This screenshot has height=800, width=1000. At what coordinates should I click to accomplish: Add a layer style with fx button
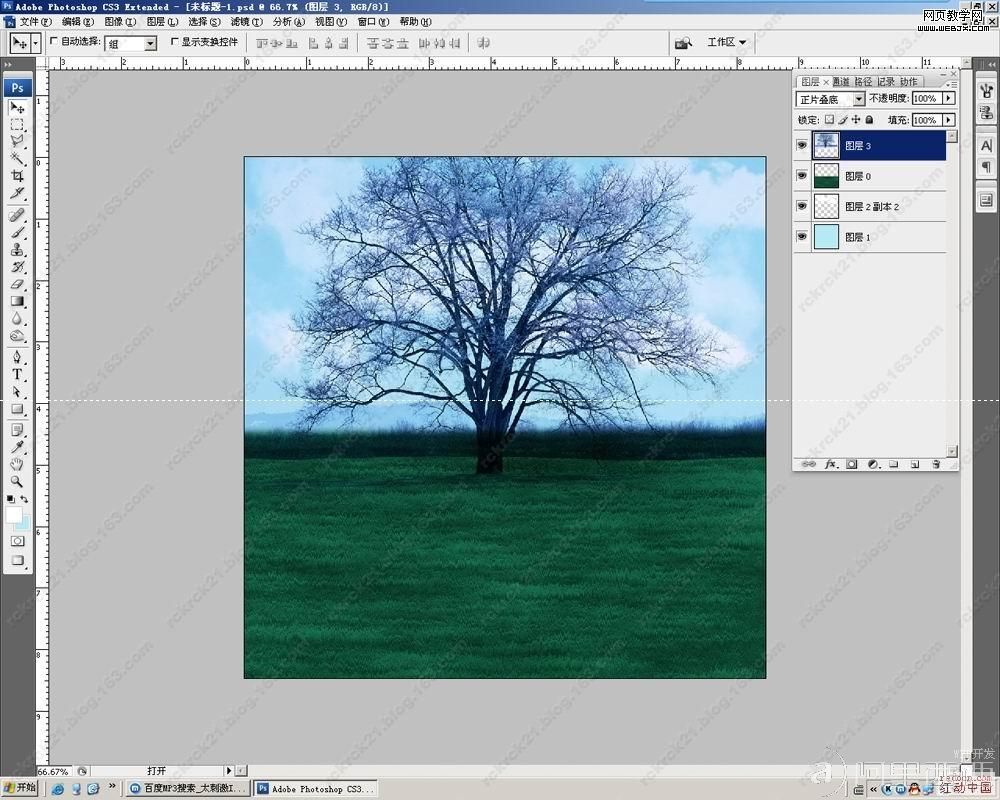coord(830,464)
